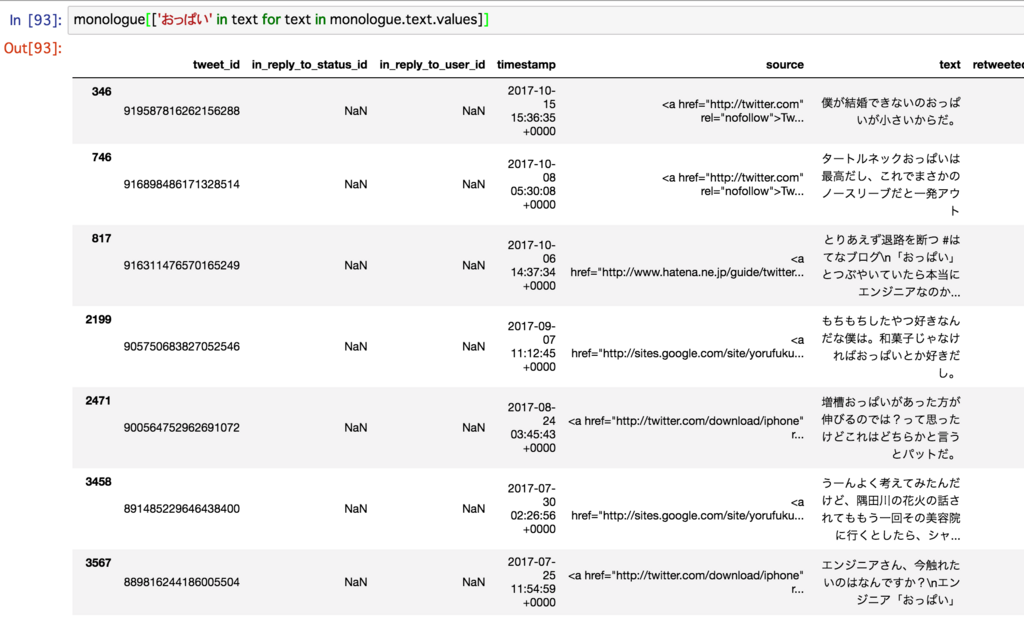Click timestamp 2017-10-08 05:30:08 cell

tap(532, 184)
